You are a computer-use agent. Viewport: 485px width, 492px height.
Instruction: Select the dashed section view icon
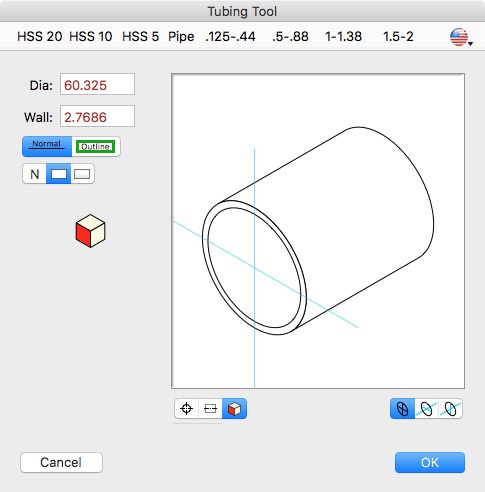point(210,408)
